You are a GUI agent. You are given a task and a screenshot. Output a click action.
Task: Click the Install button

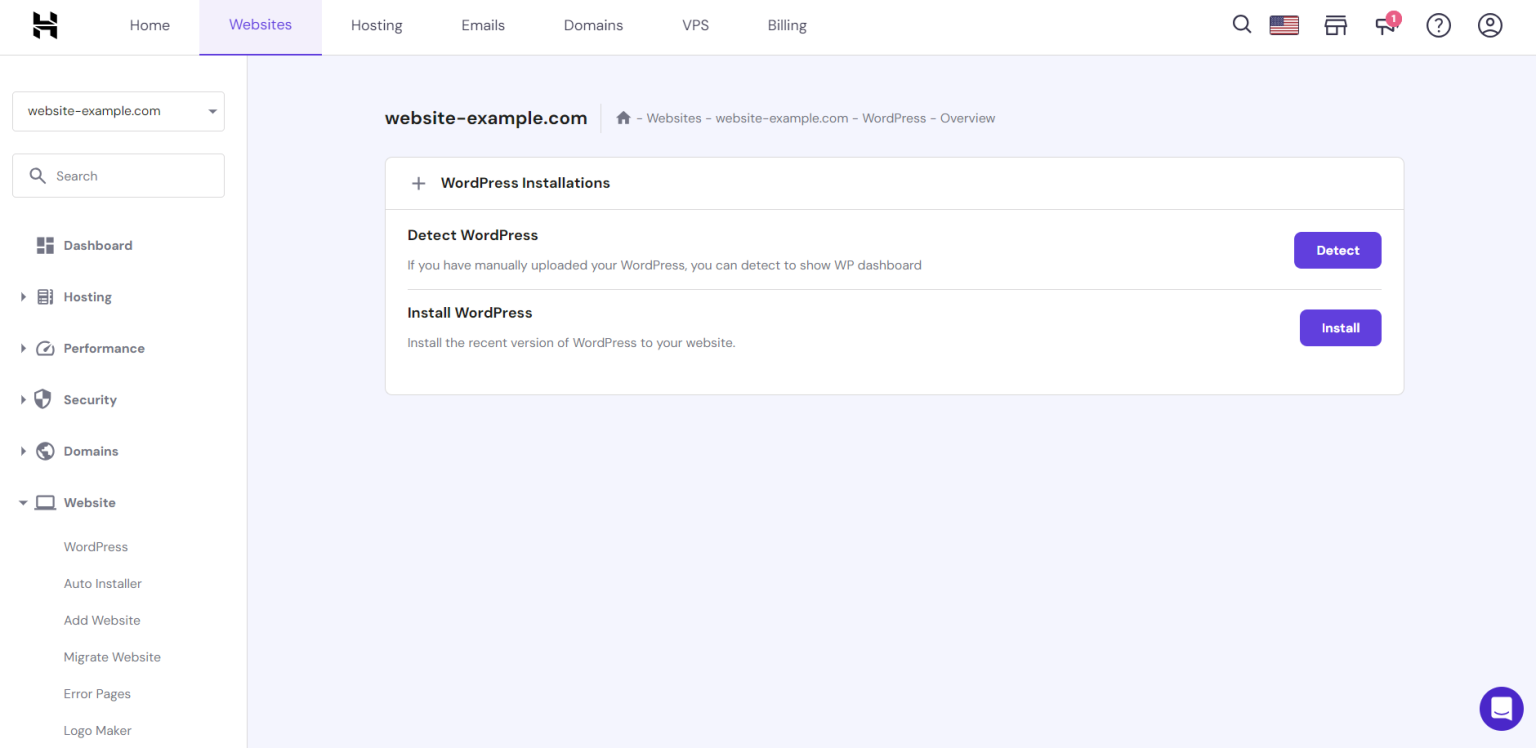(x=1340, y=327)
